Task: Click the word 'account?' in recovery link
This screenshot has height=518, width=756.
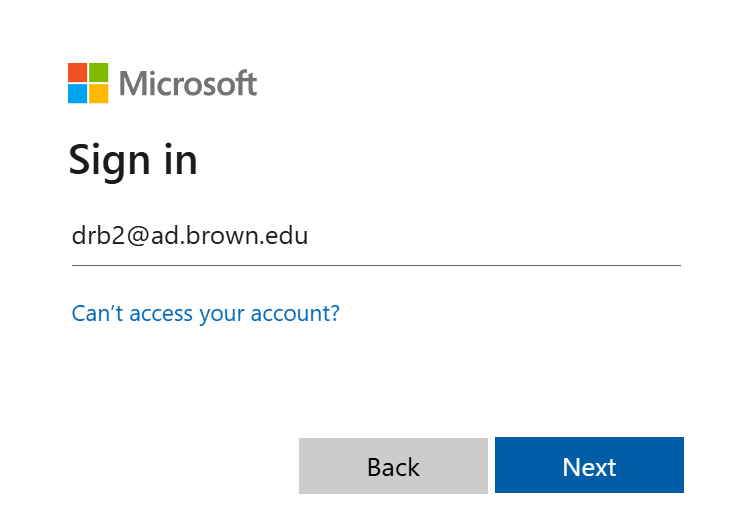Action: 295,314
